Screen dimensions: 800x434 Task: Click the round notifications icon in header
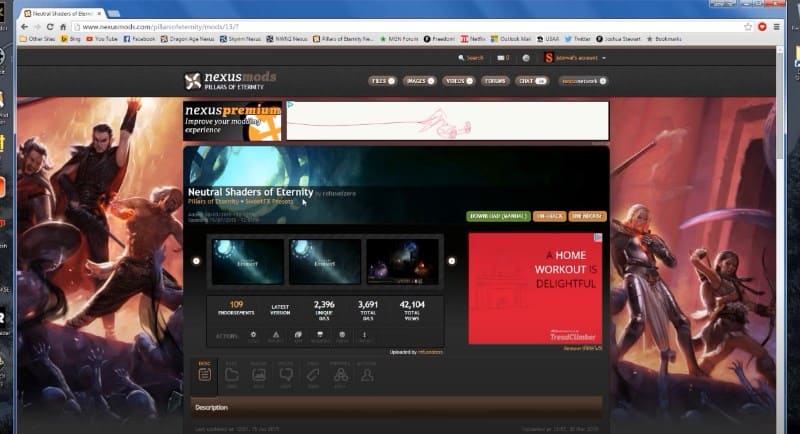526,58
